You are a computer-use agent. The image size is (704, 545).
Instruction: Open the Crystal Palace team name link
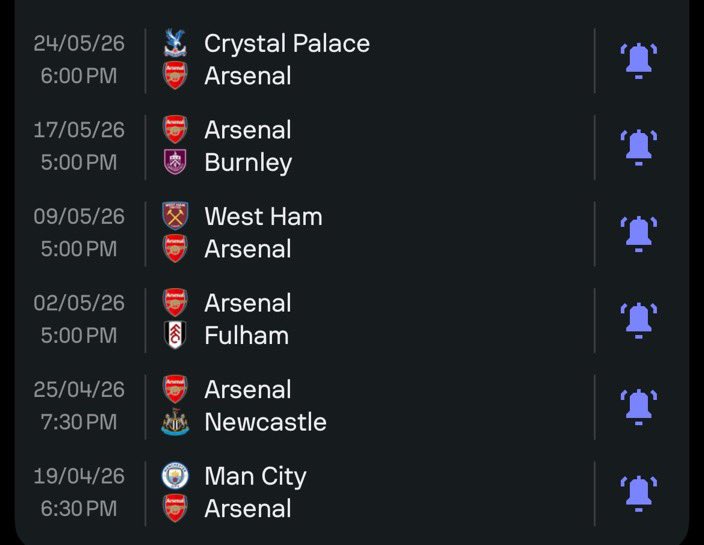286,43
